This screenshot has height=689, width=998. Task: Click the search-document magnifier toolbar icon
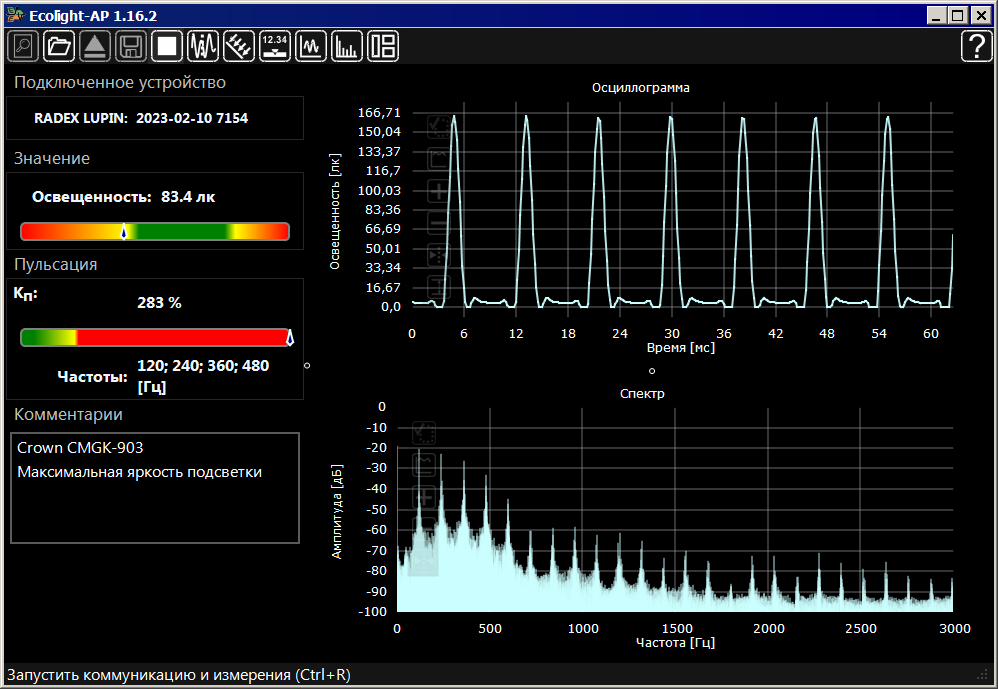23,46
